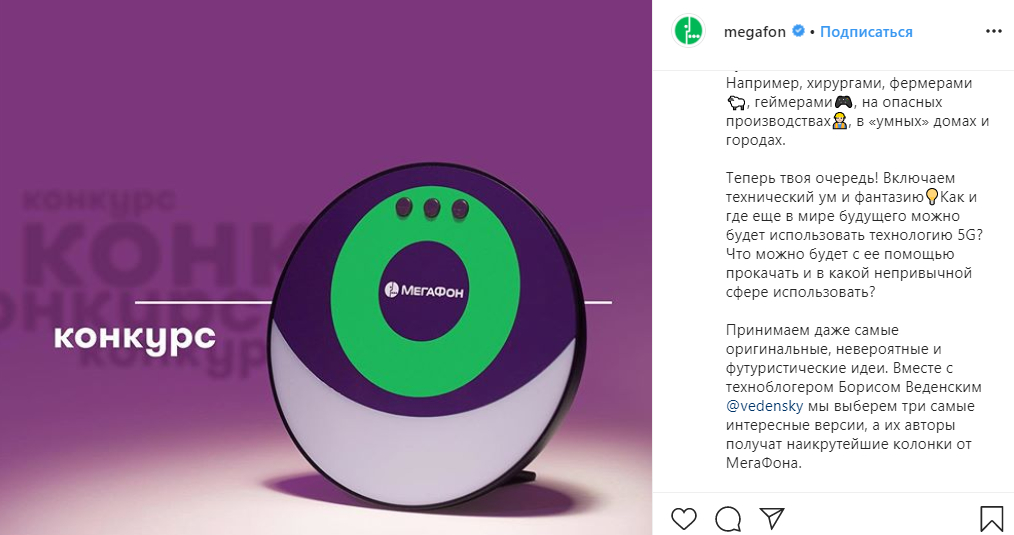This screenshot has height=535, width=1014.
Task: Click the paragraph starting Теперь твоя очередь
Action: (854, 235)
